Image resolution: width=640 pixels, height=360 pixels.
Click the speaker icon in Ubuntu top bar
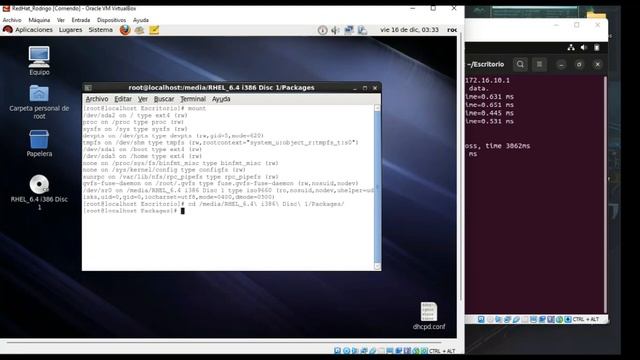pos(584,48)
